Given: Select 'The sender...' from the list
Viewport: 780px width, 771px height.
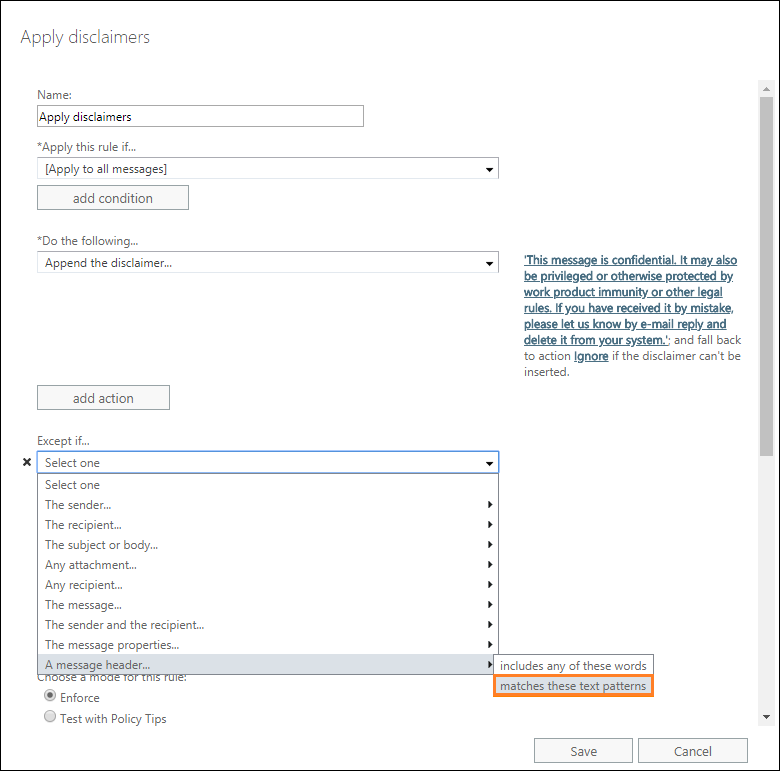Looking at the screenshot, I should tap(78, 505).
